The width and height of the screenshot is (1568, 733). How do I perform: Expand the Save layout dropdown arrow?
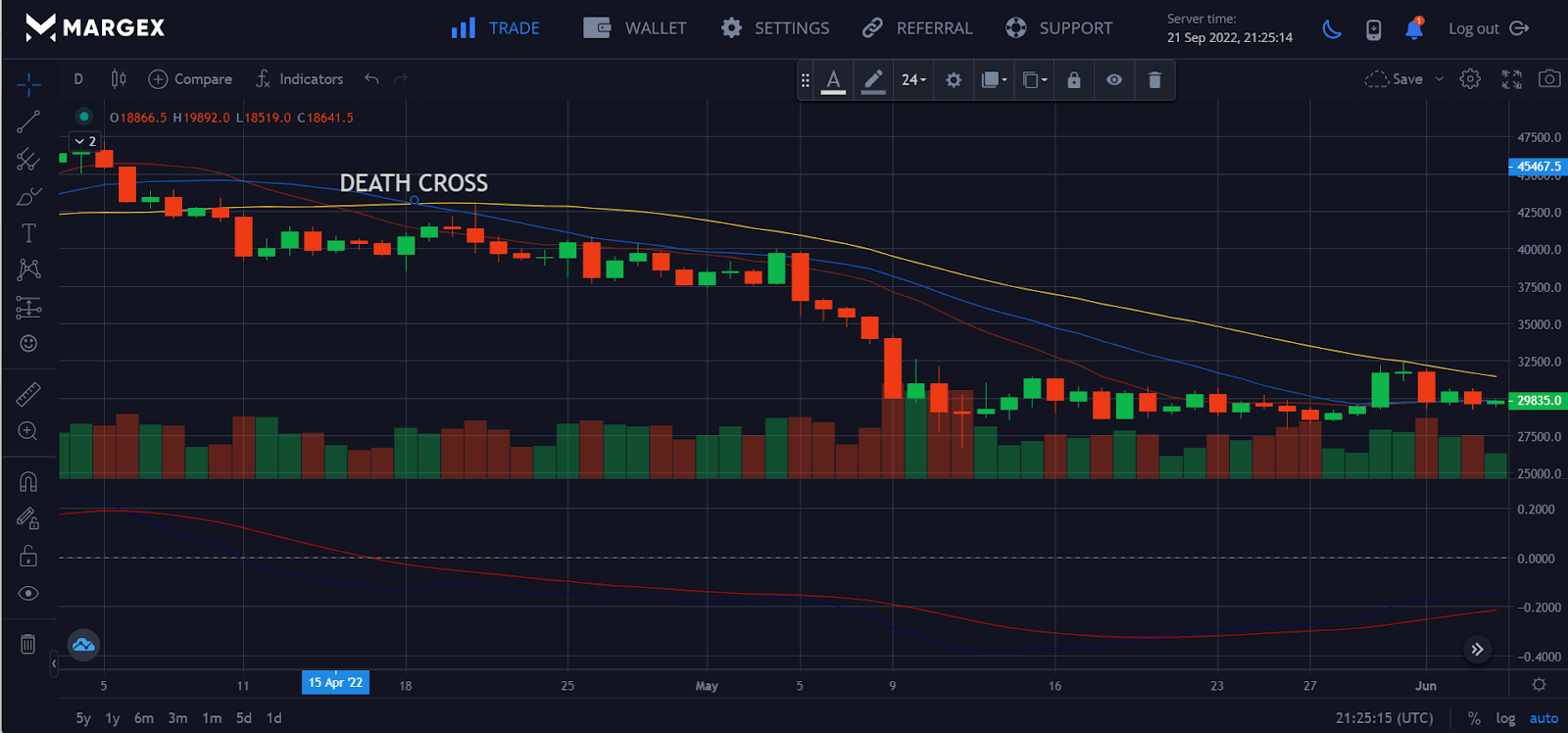[1439, 79]
